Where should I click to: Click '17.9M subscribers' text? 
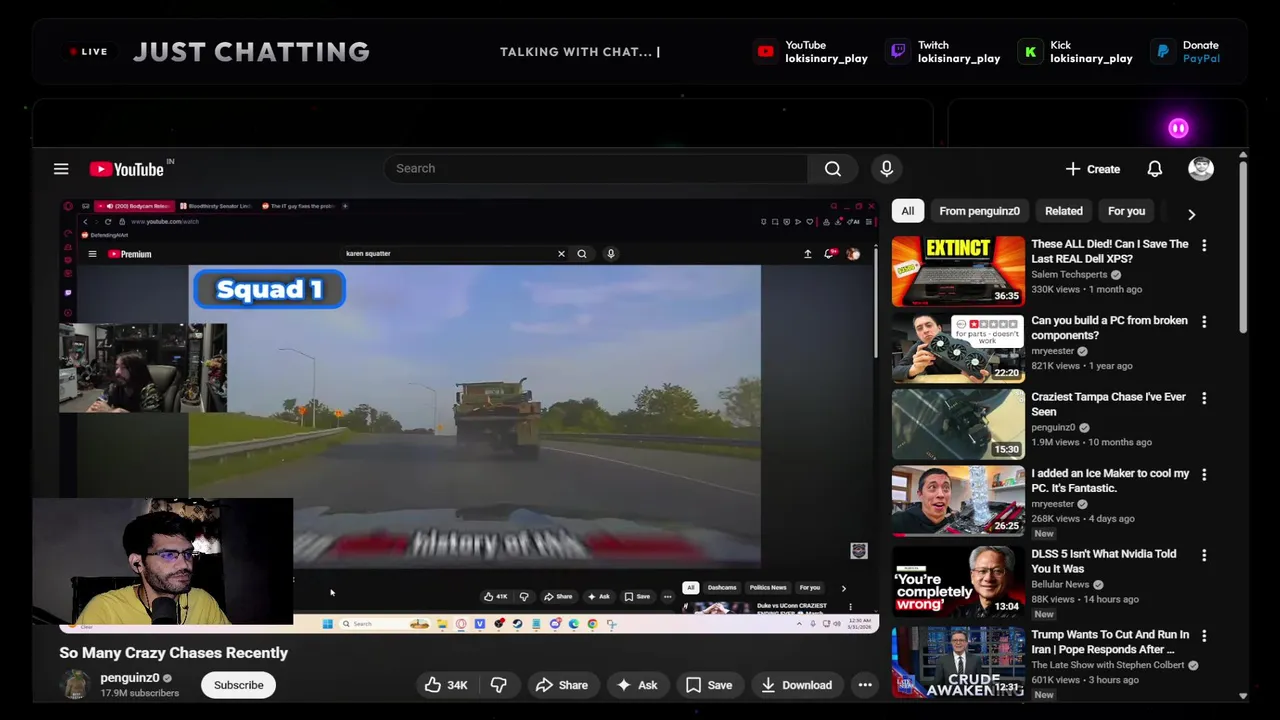pos(139,693)
